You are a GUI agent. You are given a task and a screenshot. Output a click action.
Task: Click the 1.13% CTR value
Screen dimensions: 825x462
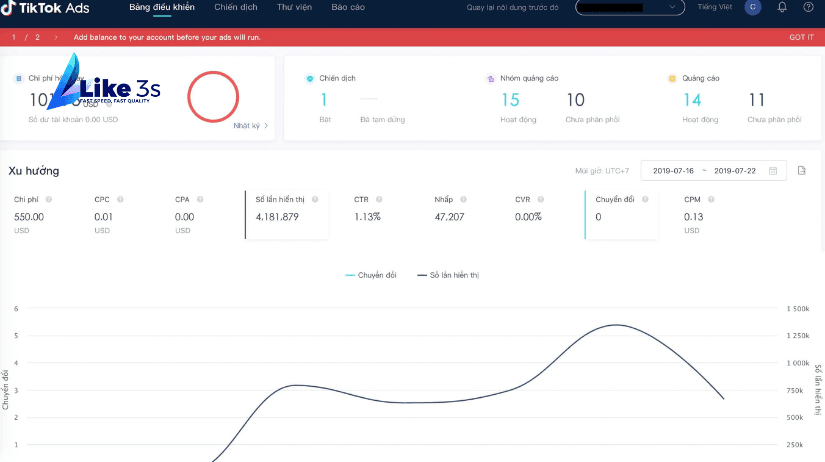(367, 217)
